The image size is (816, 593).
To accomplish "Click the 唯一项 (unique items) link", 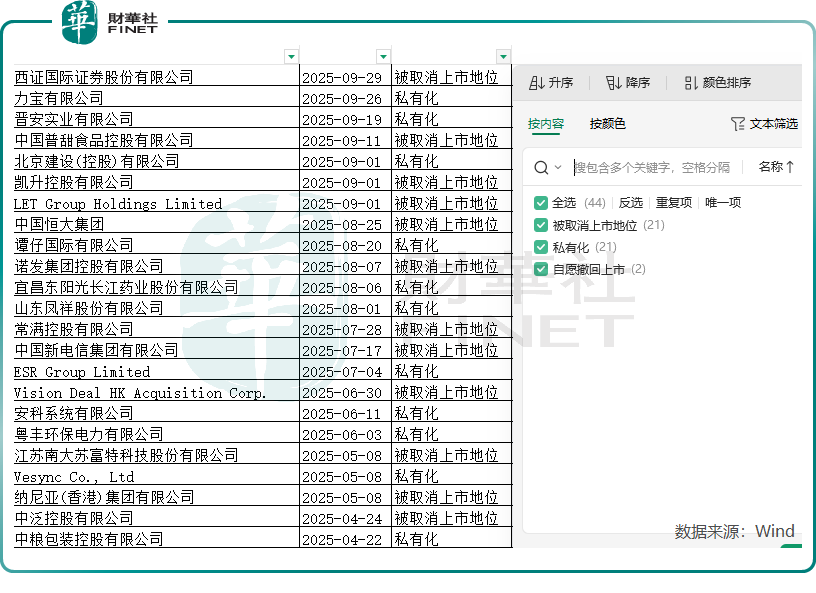I will click(722, 203).
